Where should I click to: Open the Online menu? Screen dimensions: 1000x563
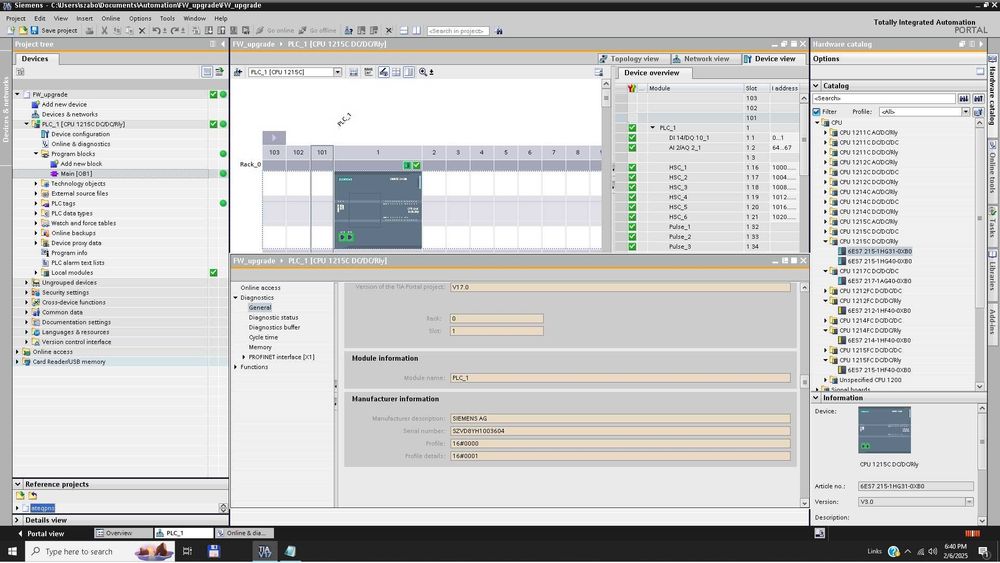click(110, 18)
